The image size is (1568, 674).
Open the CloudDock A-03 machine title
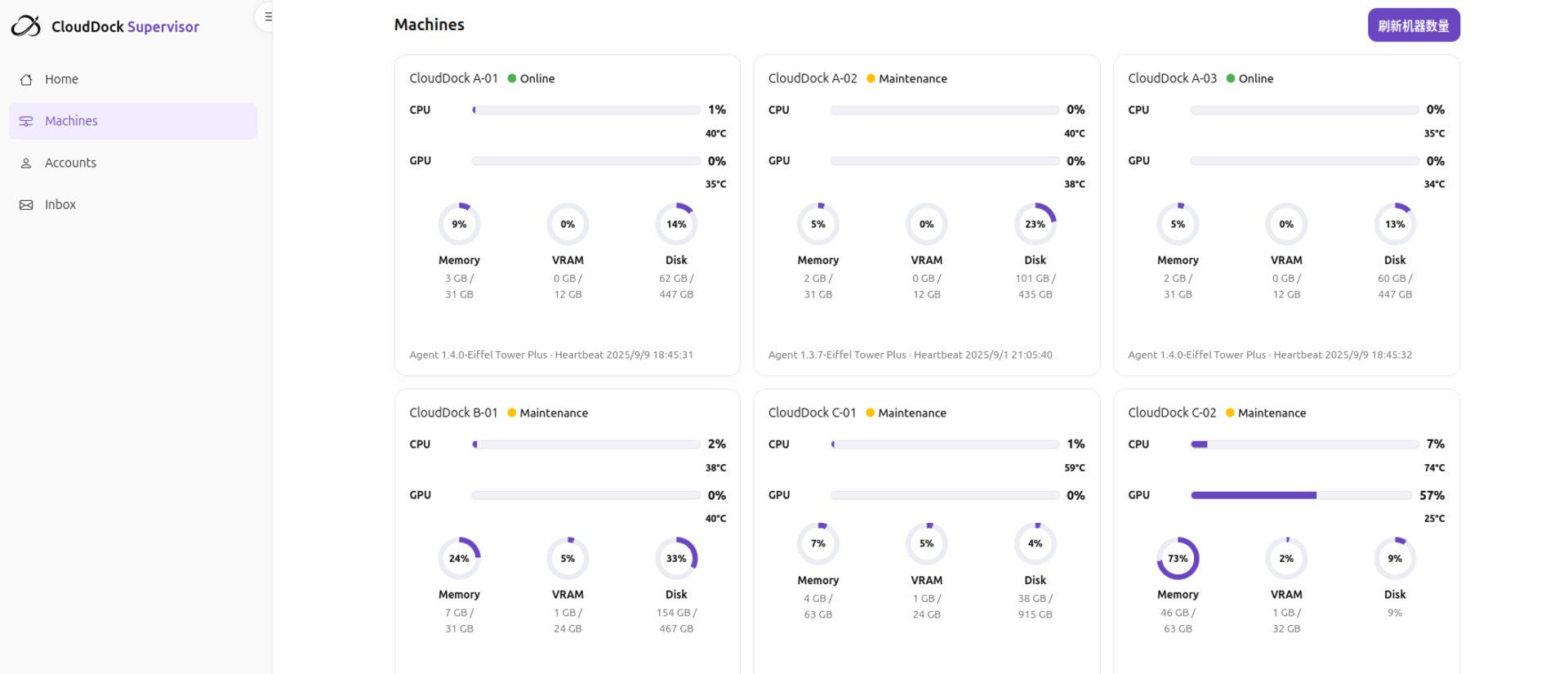pyautogui.click(x=1172, y=78)
